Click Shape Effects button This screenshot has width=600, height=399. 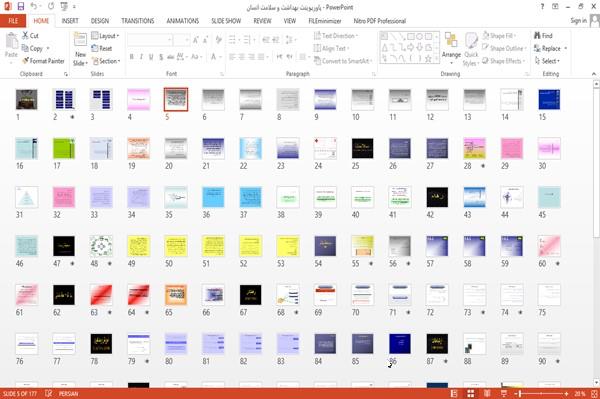coord(504,61)
